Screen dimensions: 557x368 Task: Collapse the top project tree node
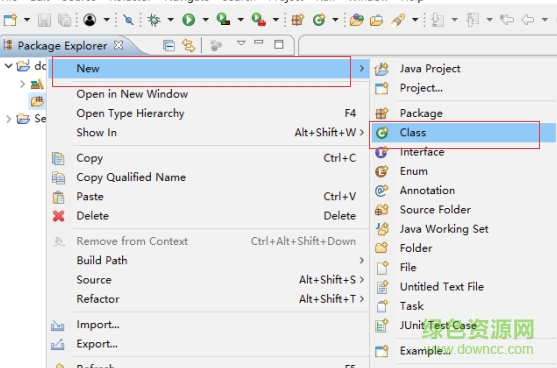(x=8, y=66)
